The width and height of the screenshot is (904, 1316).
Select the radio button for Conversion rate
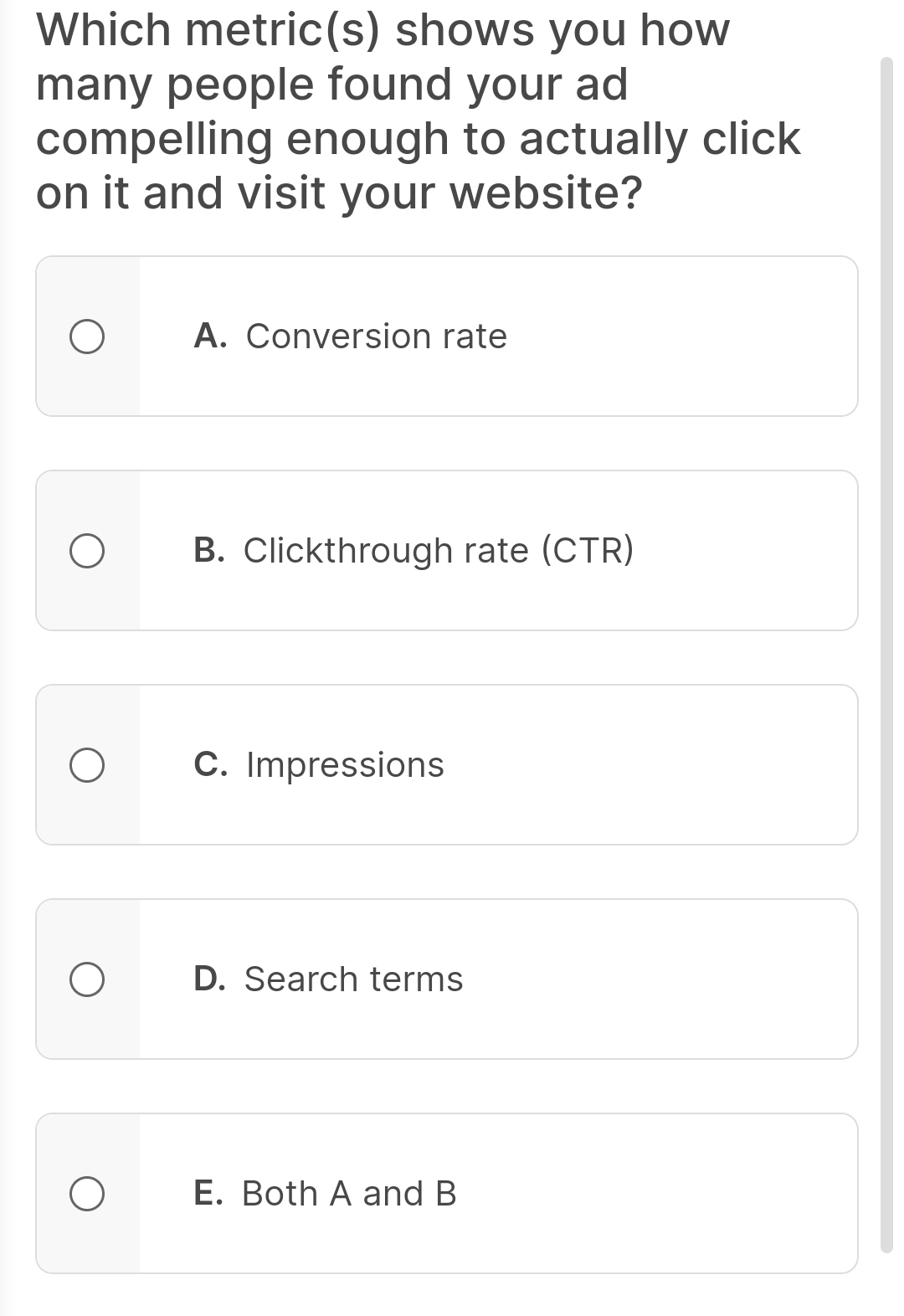pos(88,336)
